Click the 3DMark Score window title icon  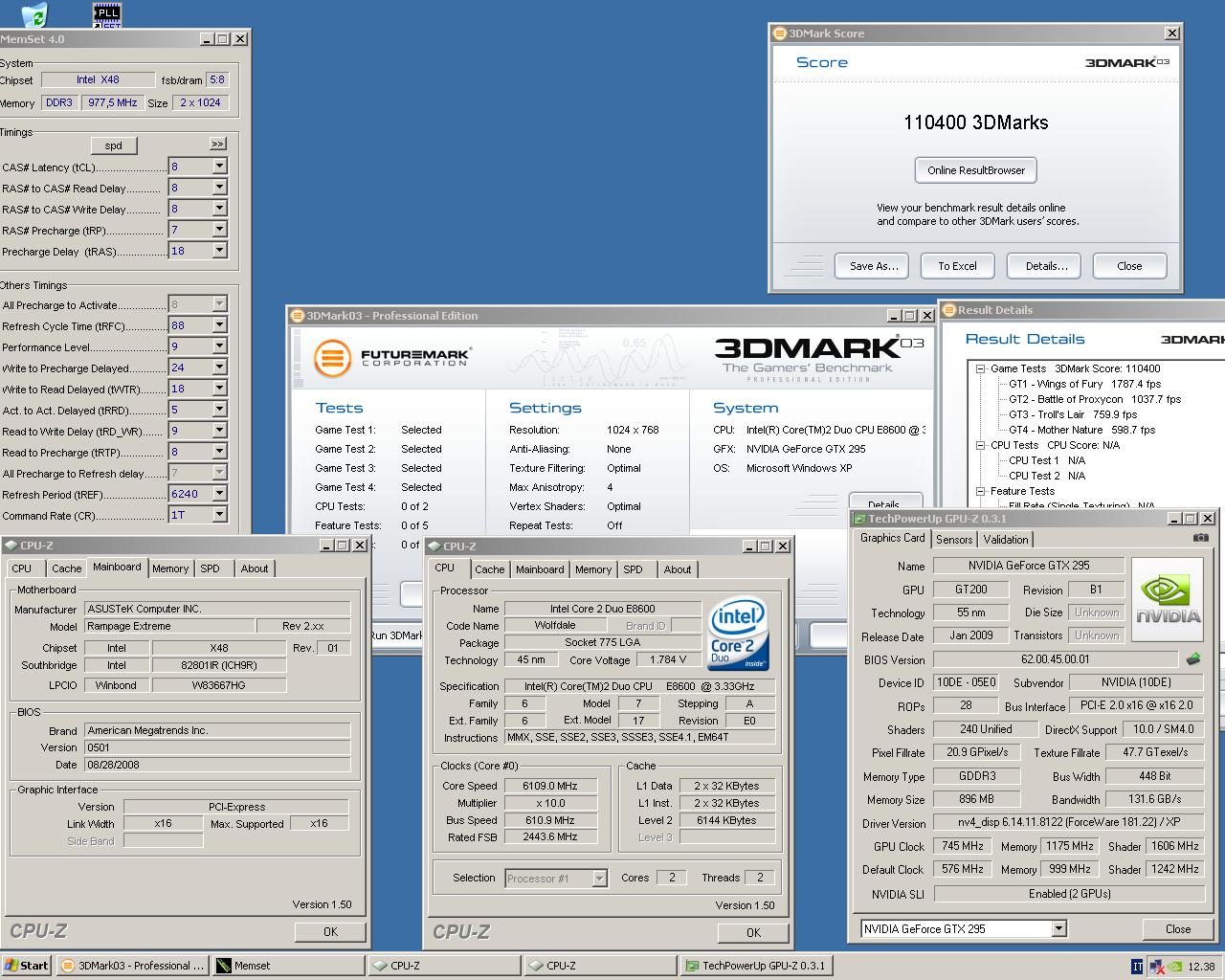click(x=779, y=33)
